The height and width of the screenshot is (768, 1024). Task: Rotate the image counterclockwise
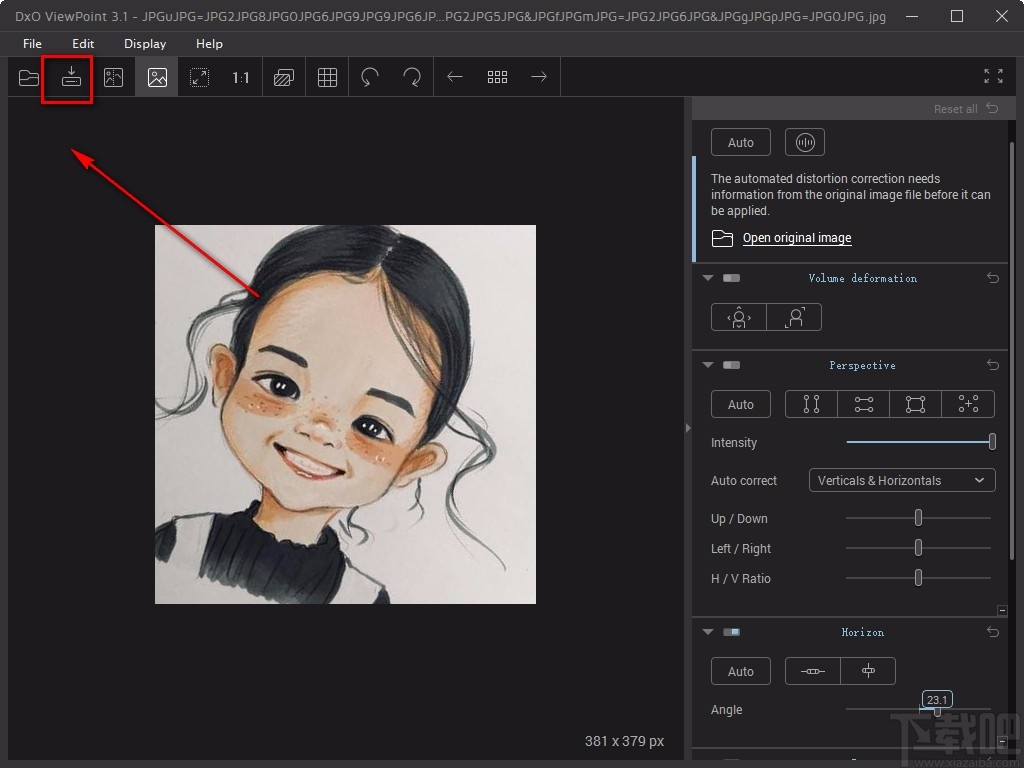click(x=369, y=77)
